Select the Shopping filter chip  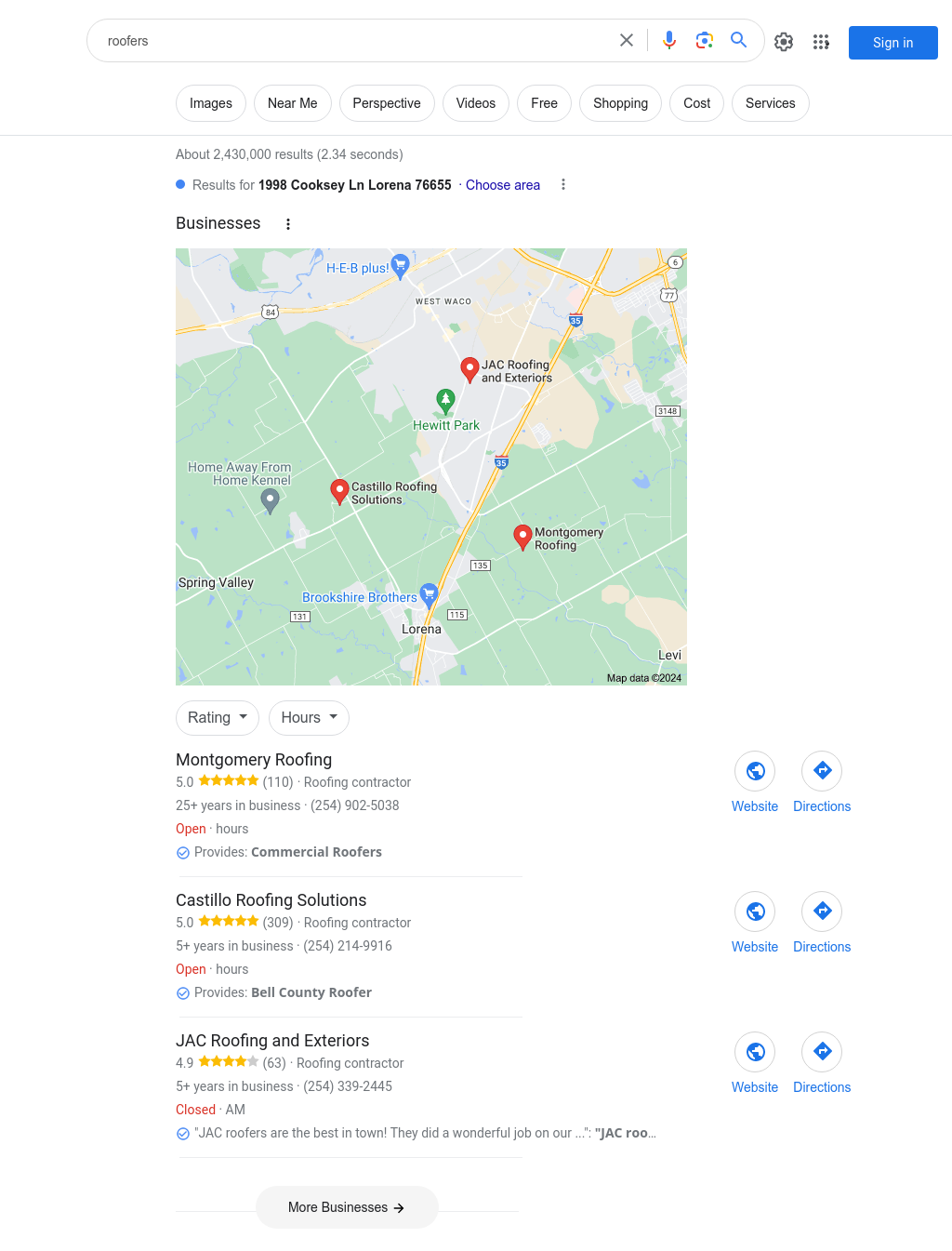pos(620,103)
